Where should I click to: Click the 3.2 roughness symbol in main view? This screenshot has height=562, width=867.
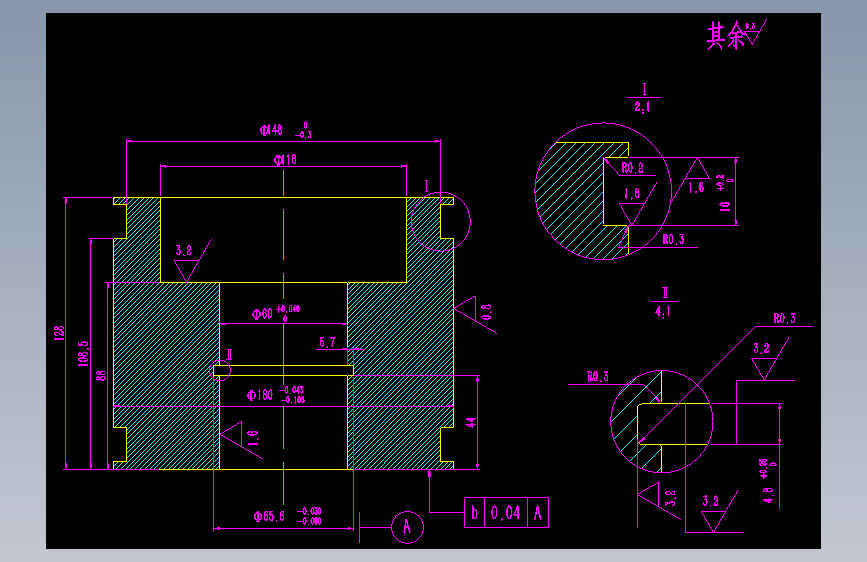(x=192, y=261)
